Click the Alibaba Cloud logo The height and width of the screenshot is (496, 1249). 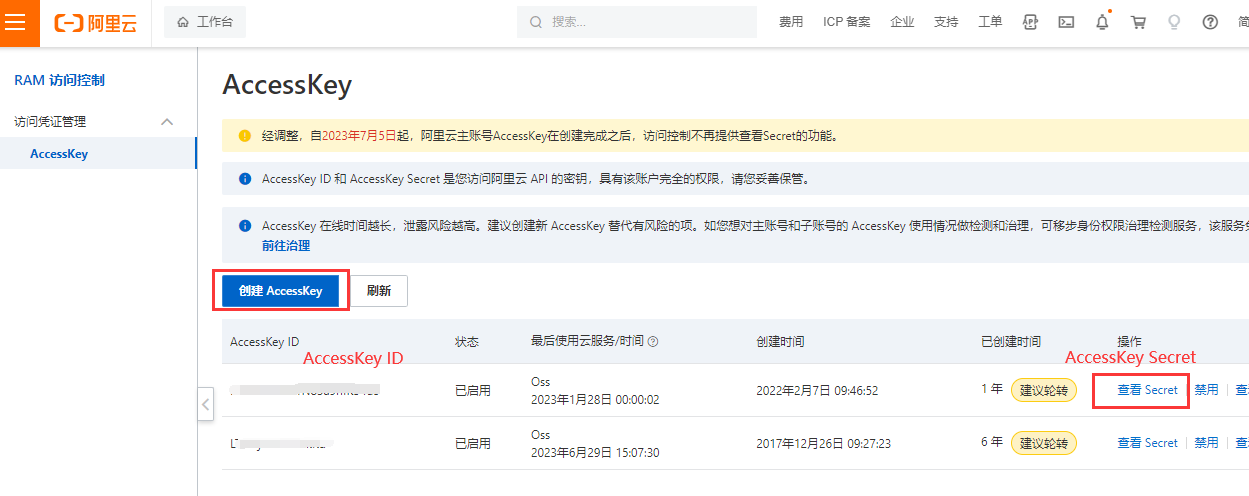click(x=96, y=23)
